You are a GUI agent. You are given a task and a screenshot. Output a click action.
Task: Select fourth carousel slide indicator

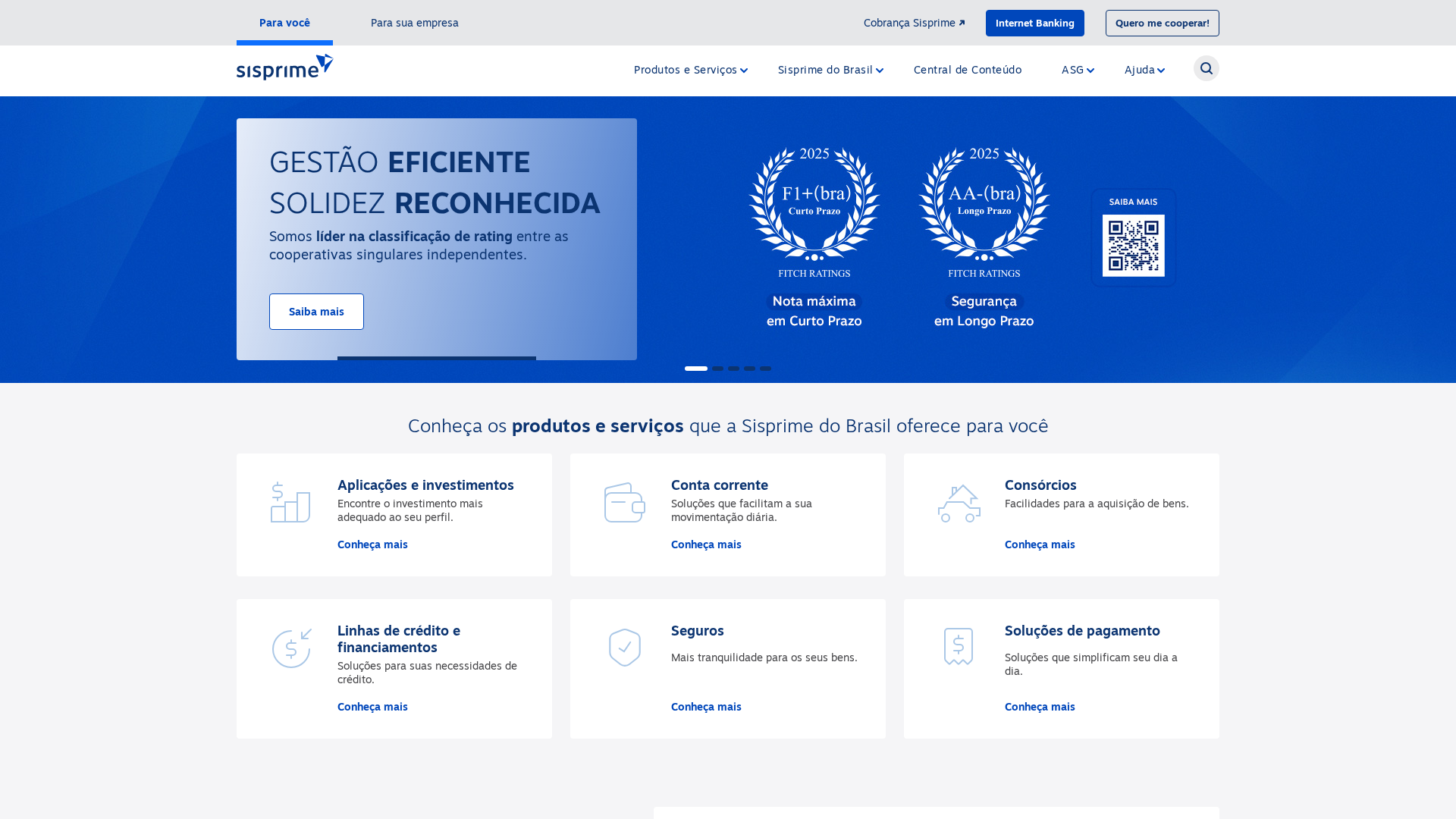click(749, 369)
